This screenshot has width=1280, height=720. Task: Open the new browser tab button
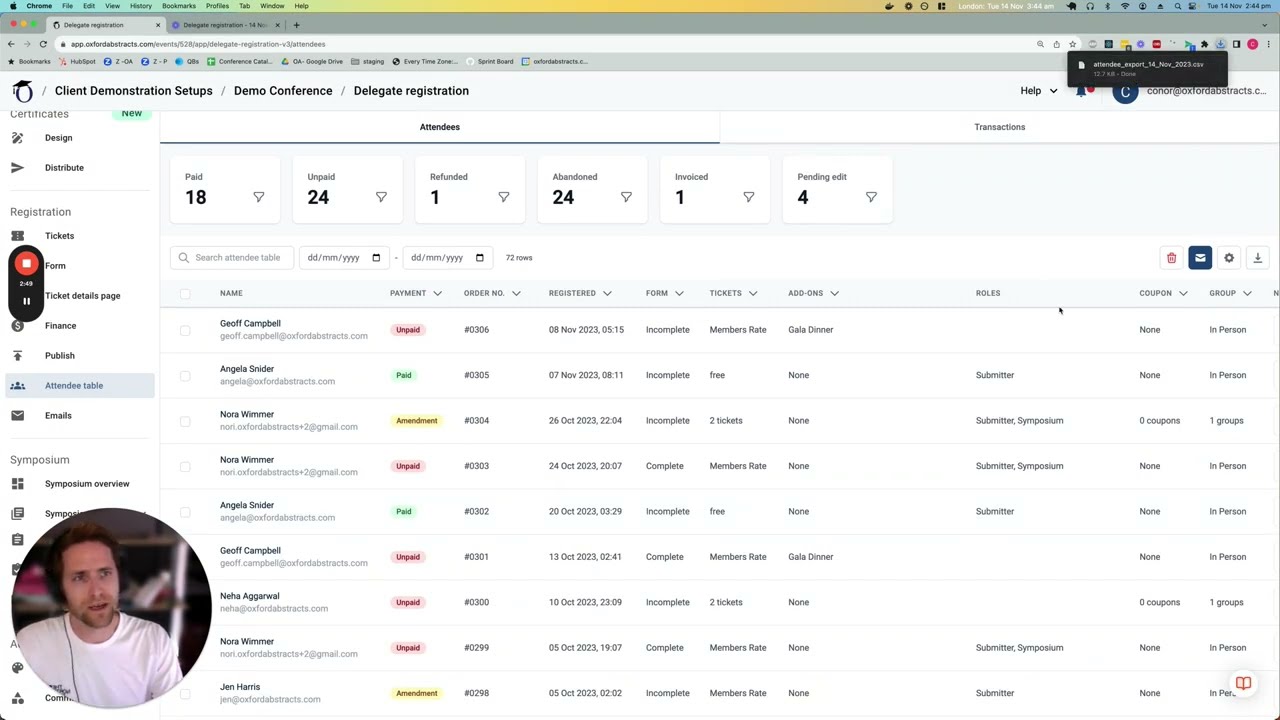(x=296, y=25)
